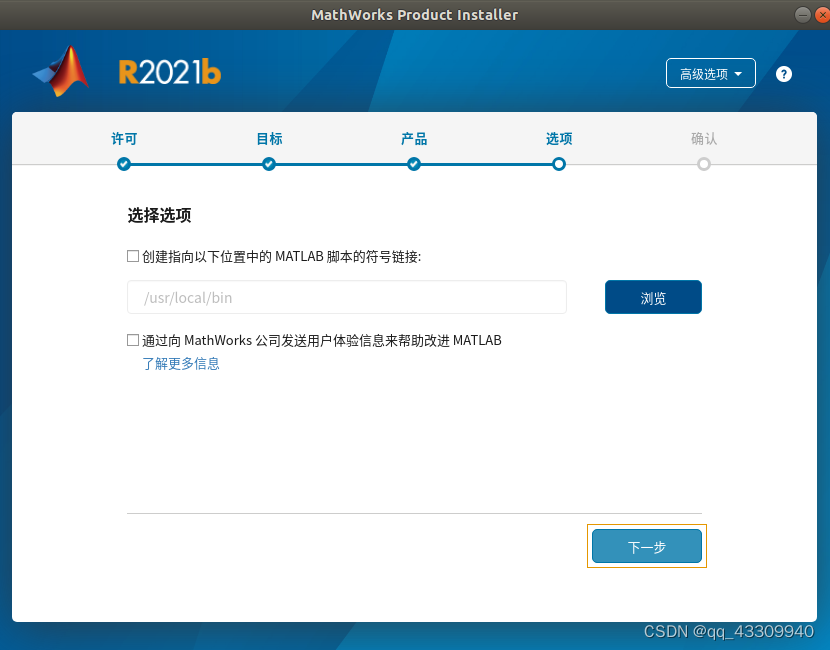
Task: Close the MathWorks Product Installer window
Action: [817, 15]
